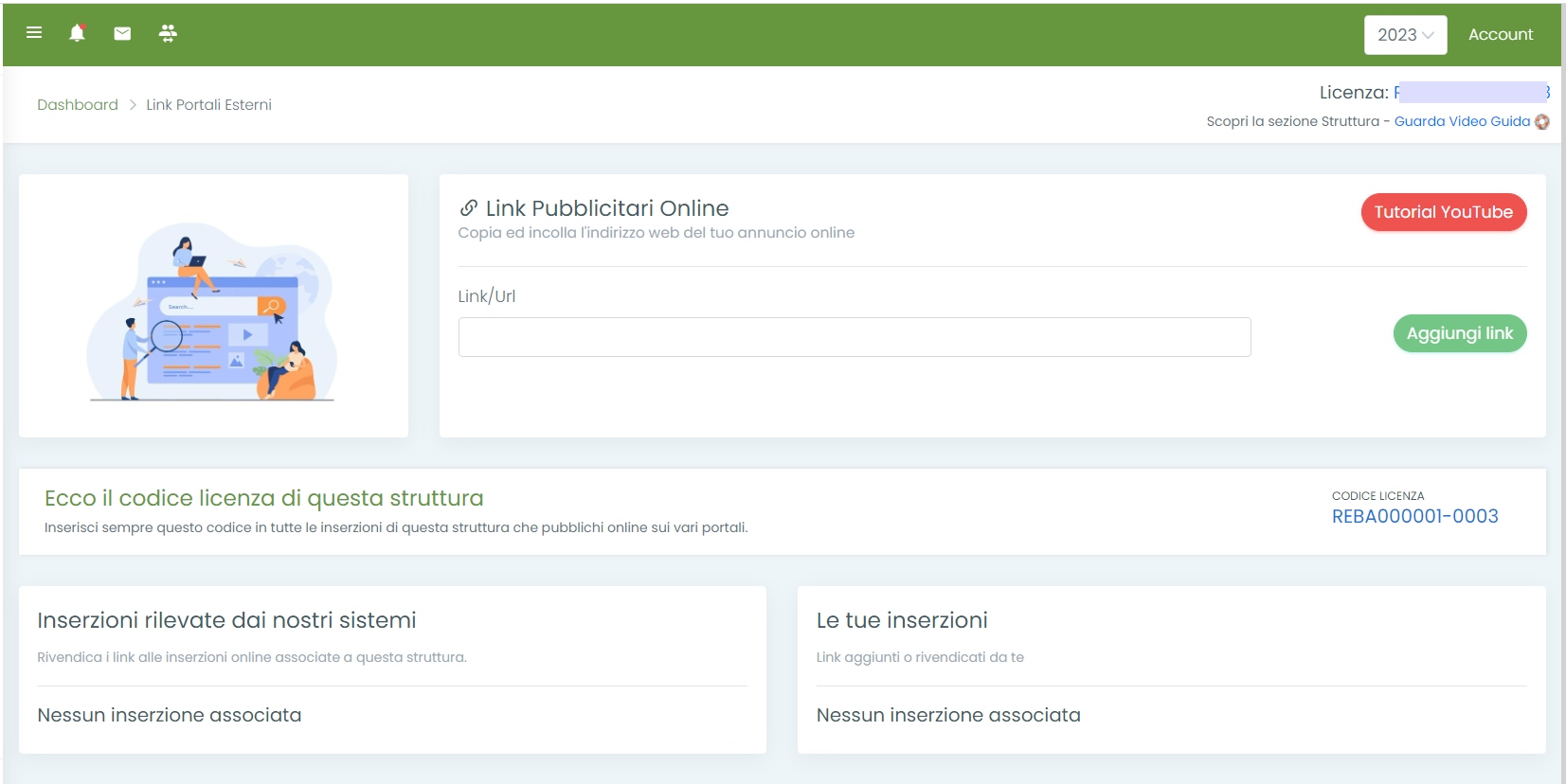Open the hamburger menu
1566x784 pixels.
pyautogui.click(x=34, y=33)
